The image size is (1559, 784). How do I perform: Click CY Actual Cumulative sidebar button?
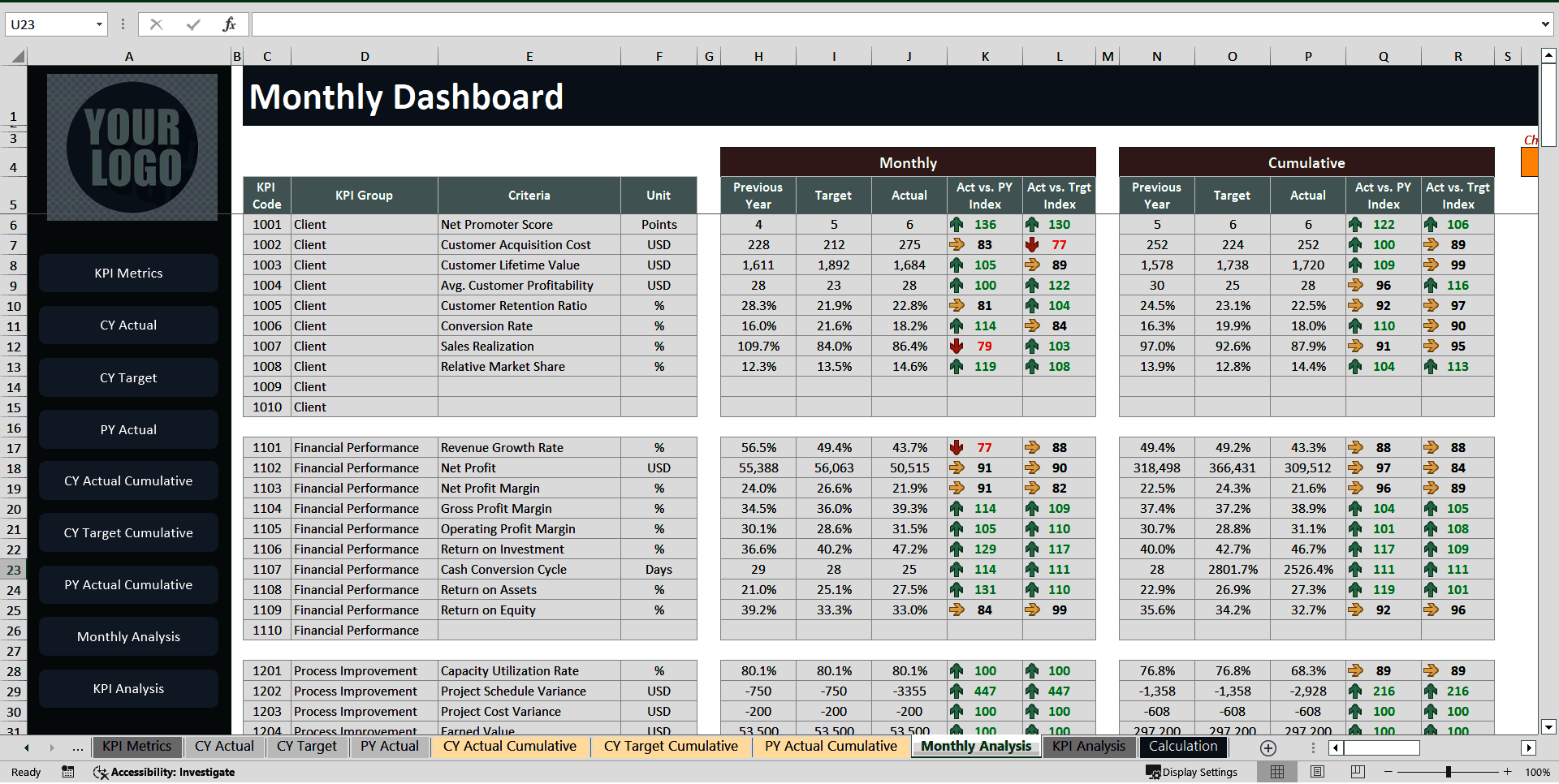coord(128,481)
